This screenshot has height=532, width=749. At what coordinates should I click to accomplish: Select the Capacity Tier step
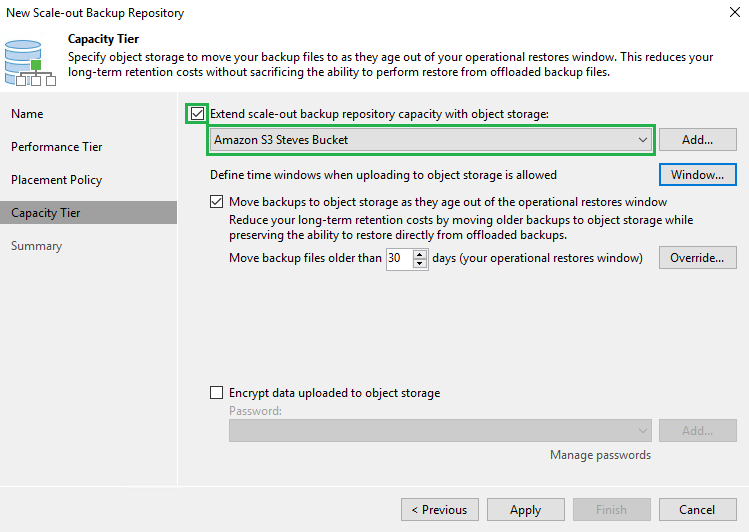[x=46, y=213]
